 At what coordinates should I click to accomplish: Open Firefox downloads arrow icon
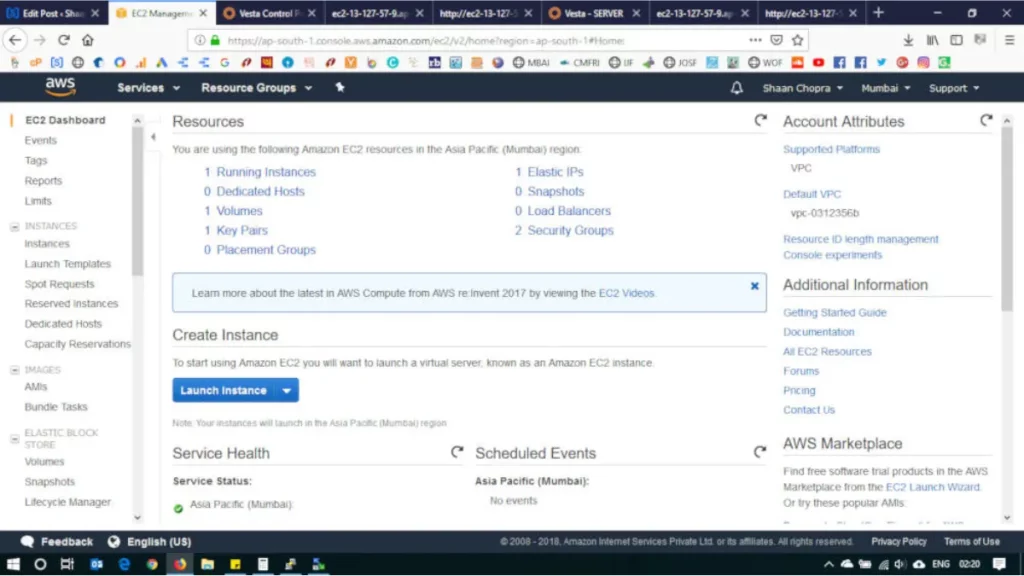[x=908, y=40]
